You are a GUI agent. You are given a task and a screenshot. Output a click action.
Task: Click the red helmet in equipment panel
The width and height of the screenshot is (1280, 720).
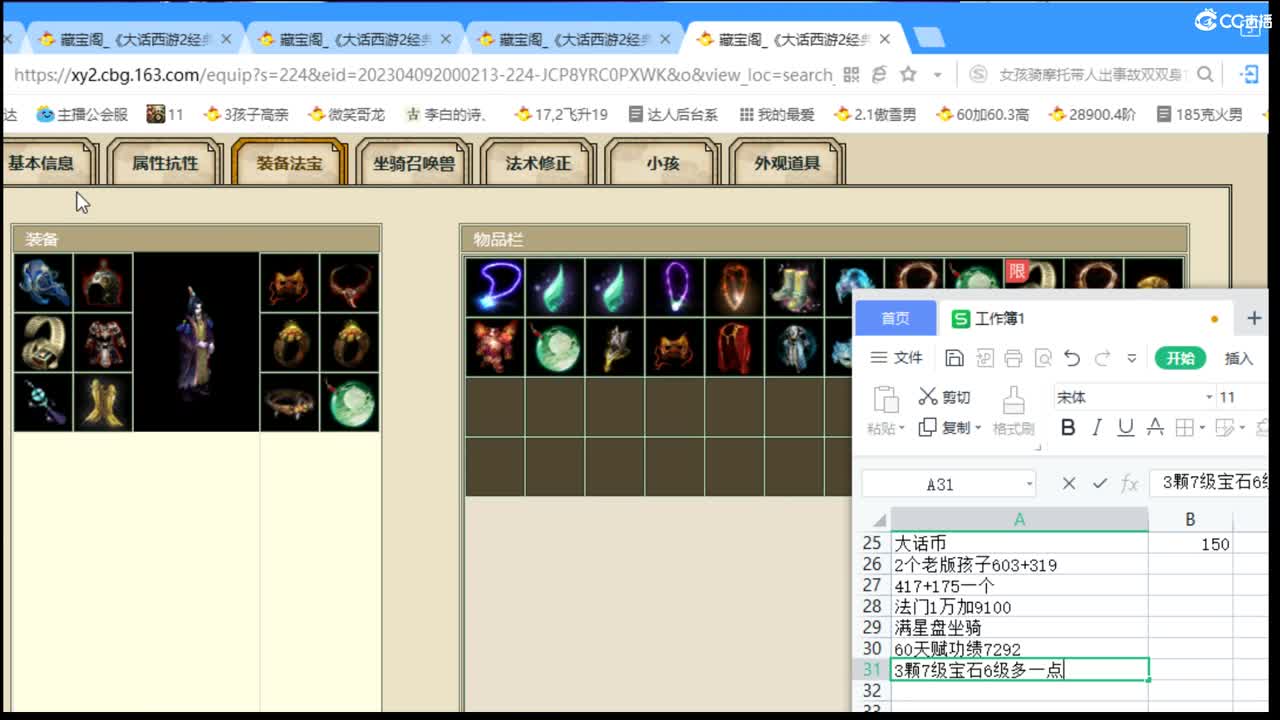click(x=103, y=283)
